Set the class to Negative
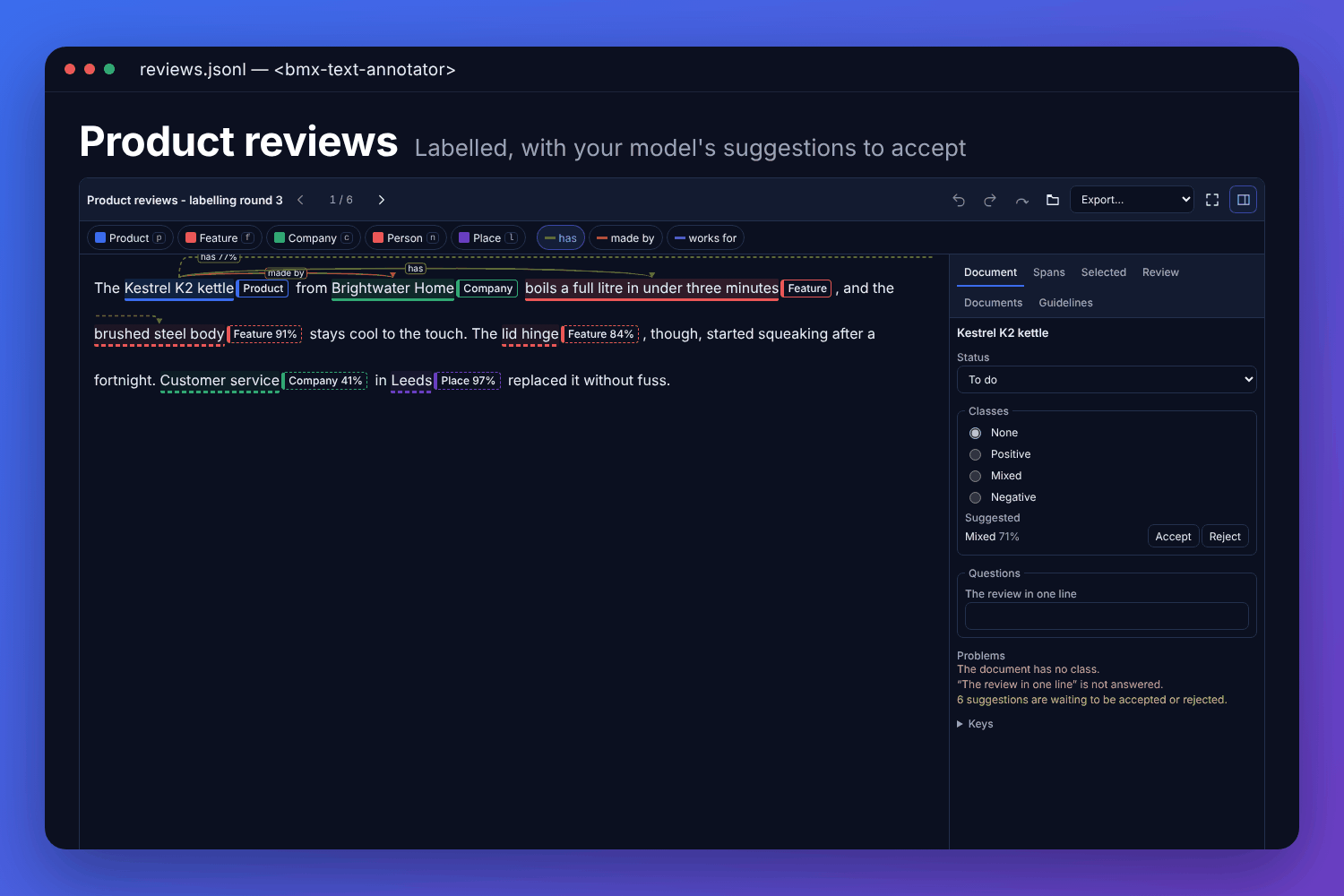Viewport: 1344px width, 896px height. (976, 497)
